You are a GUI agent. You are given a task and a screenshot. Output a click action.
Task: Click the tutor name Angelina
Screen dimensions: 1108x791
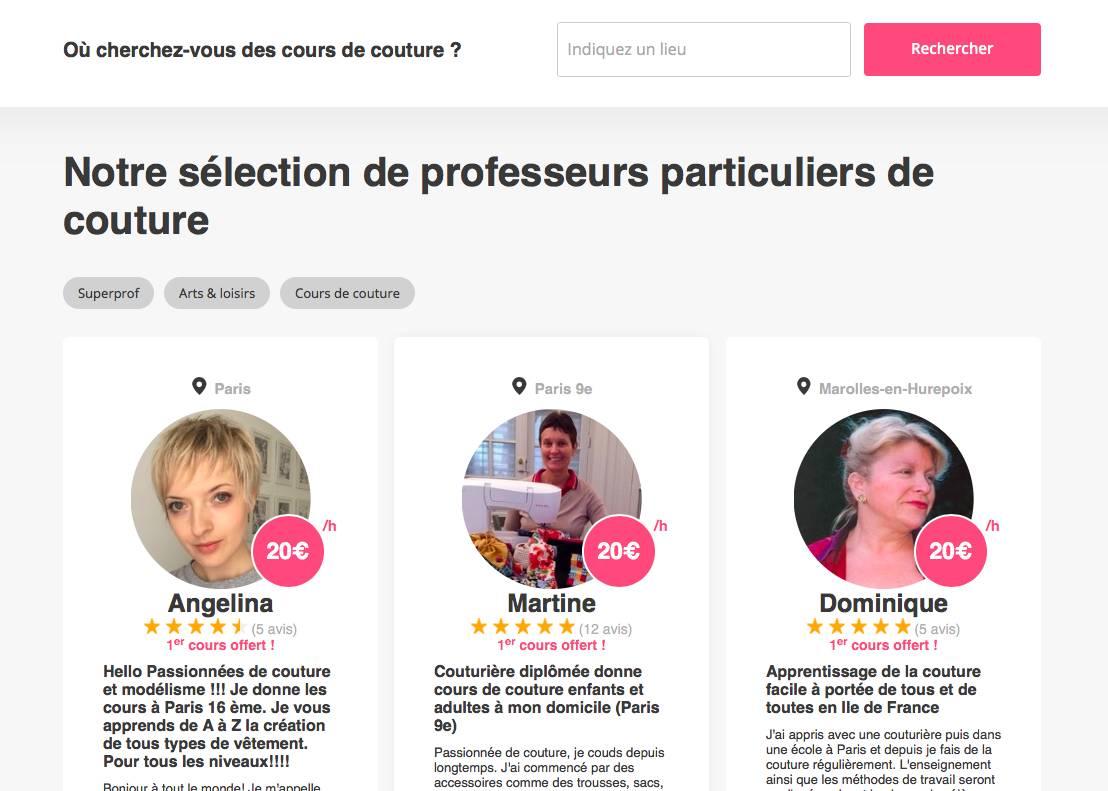pyautogui.click(x=220, y=603)
